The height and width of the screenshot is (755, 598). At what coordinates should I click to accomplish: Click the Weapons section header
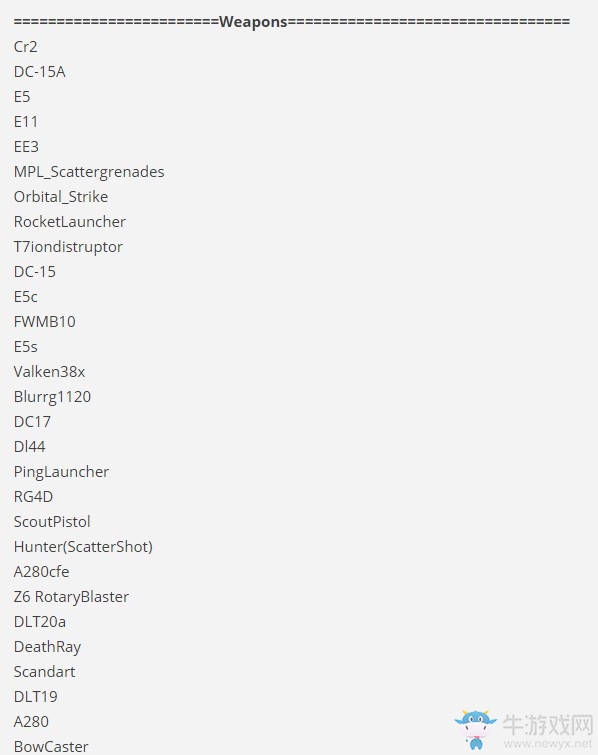253,22
